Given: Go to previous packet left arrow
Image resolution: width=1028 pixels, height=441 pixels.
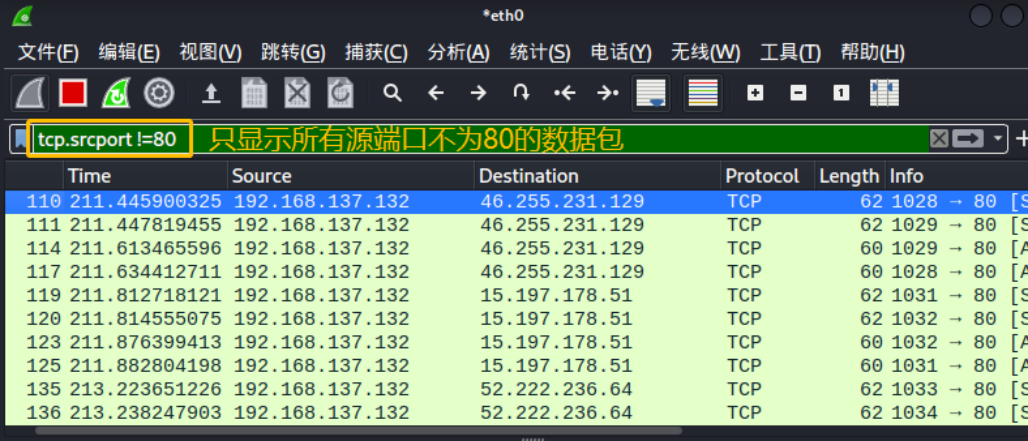Looking at the screenshot, I should [435, 93].
